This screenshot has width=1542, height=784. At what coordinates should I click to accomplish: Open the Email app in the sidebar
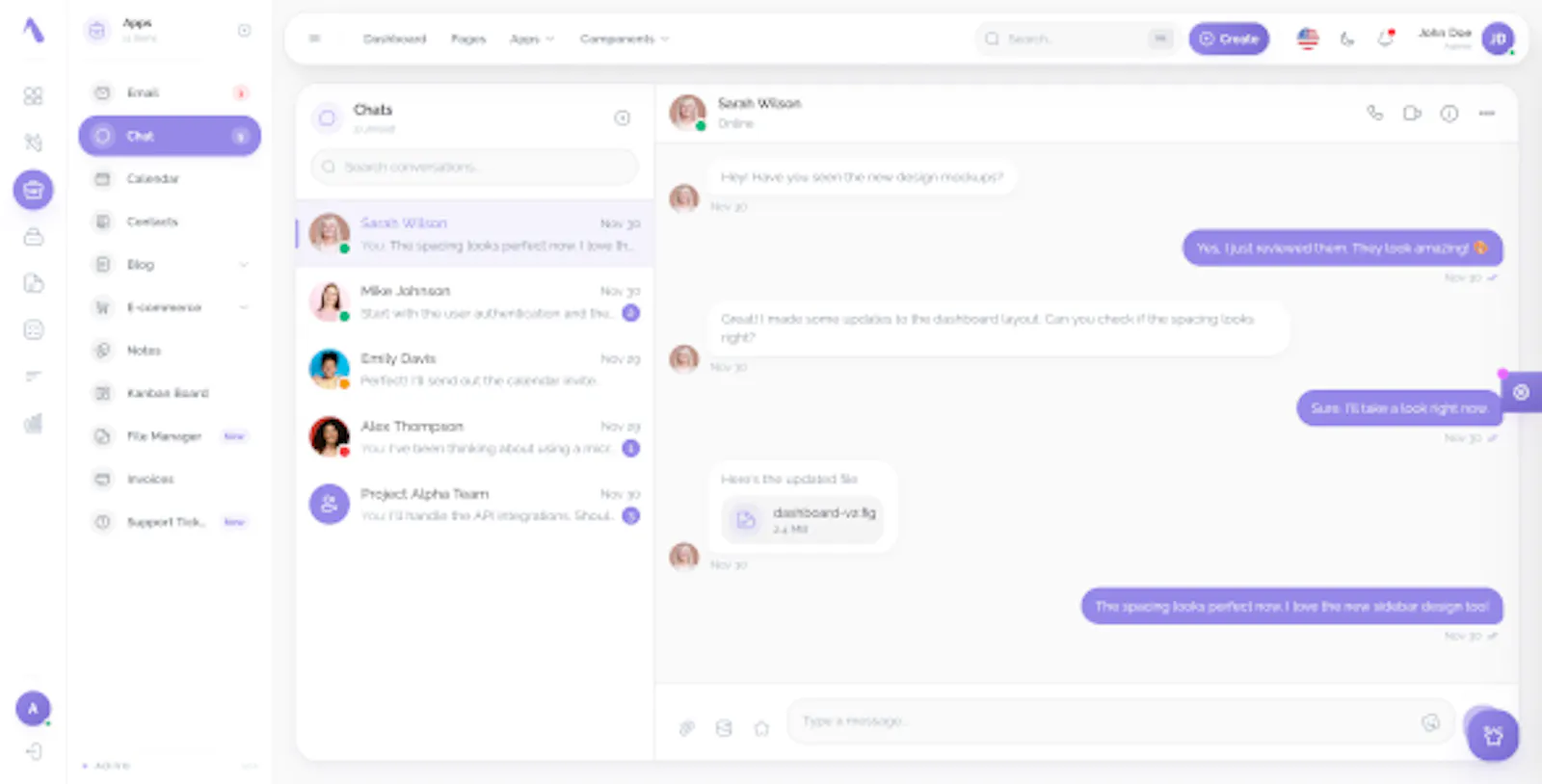(170, 92)
